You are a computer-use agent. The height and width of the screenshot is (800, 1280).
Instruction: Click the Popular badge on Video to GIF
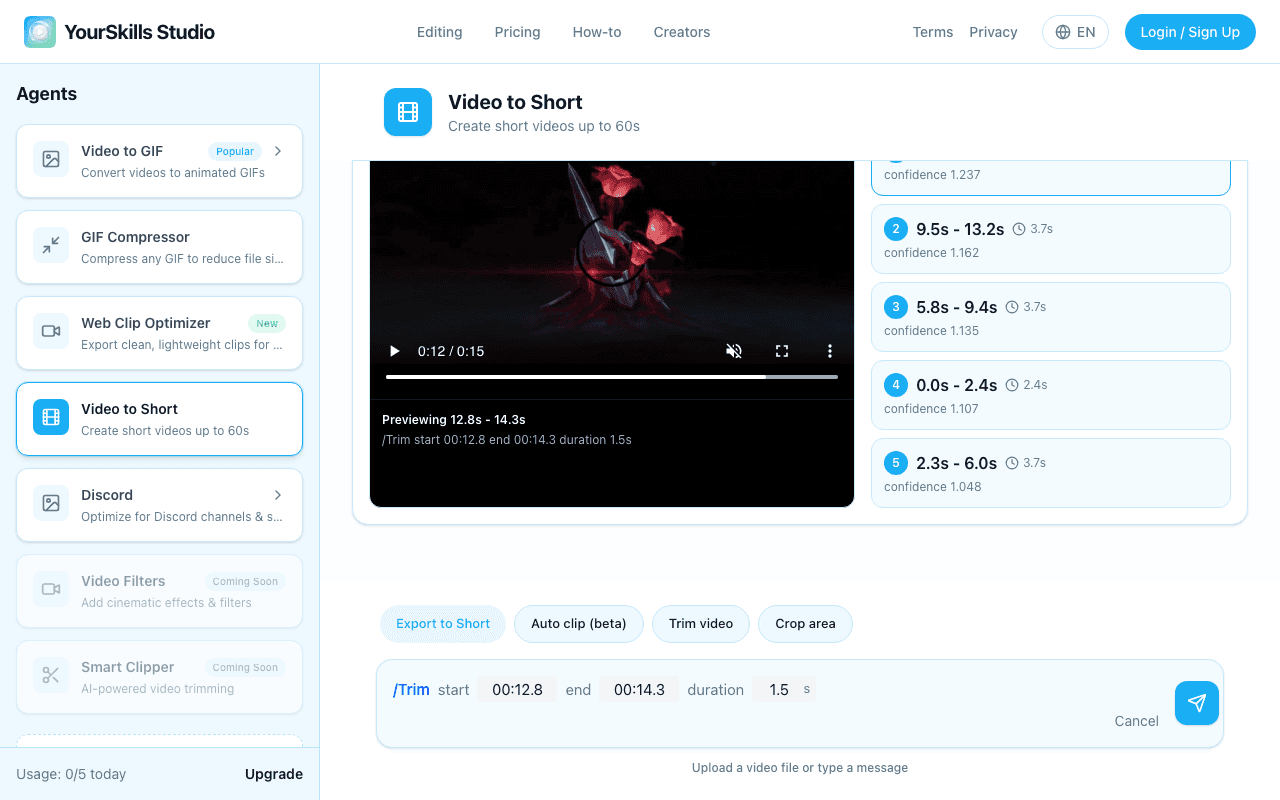pos(235,151)
